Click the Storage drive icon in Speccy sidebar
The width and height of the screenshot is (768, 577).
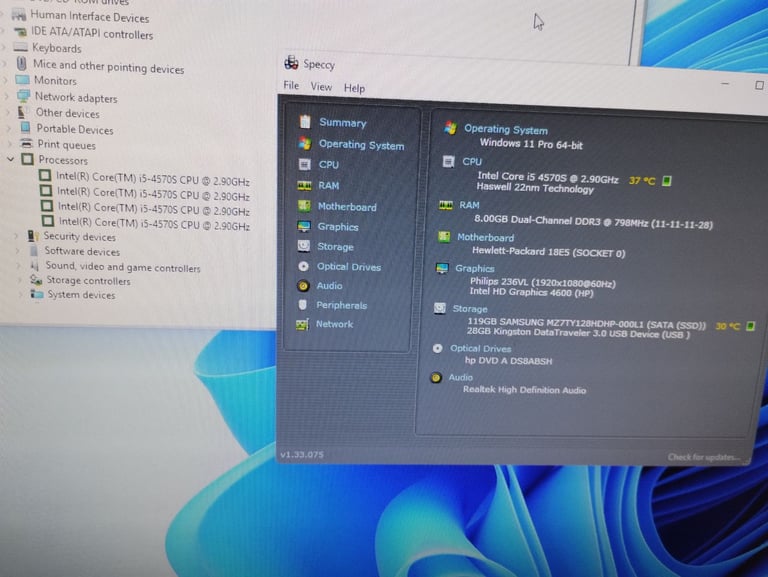coord(304,246)
